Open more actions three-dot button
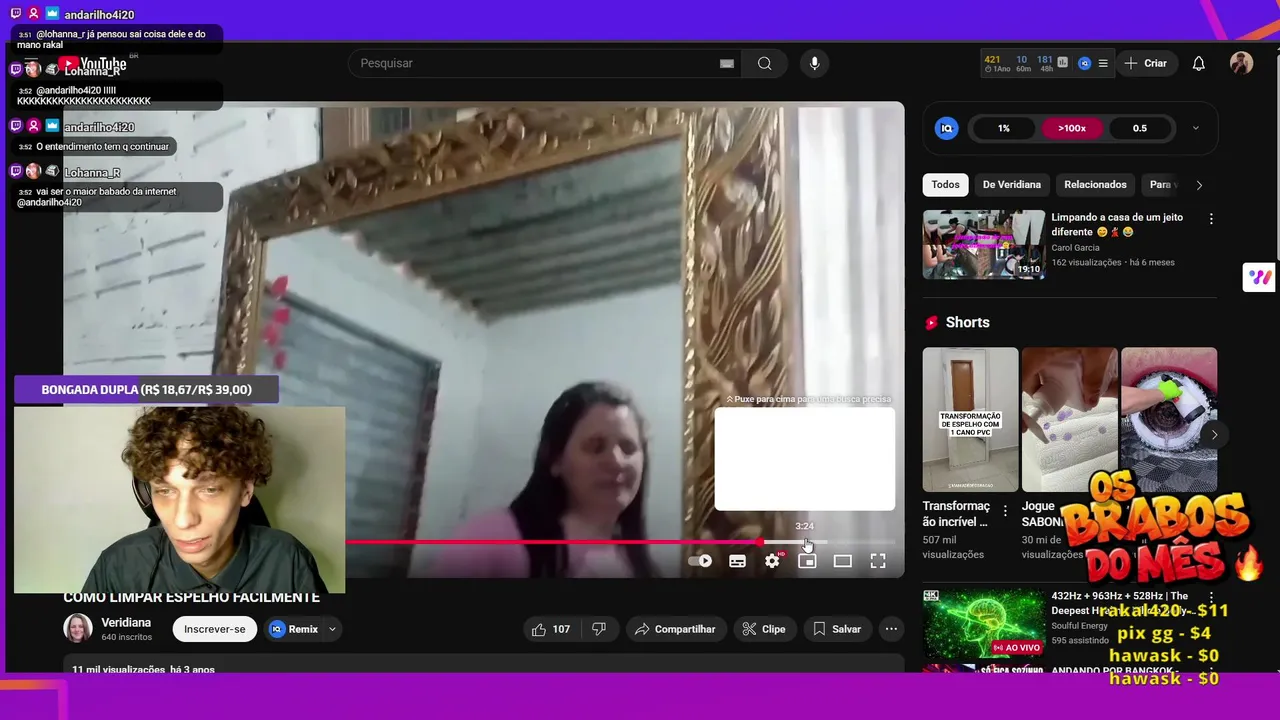 tap(891, 629)
